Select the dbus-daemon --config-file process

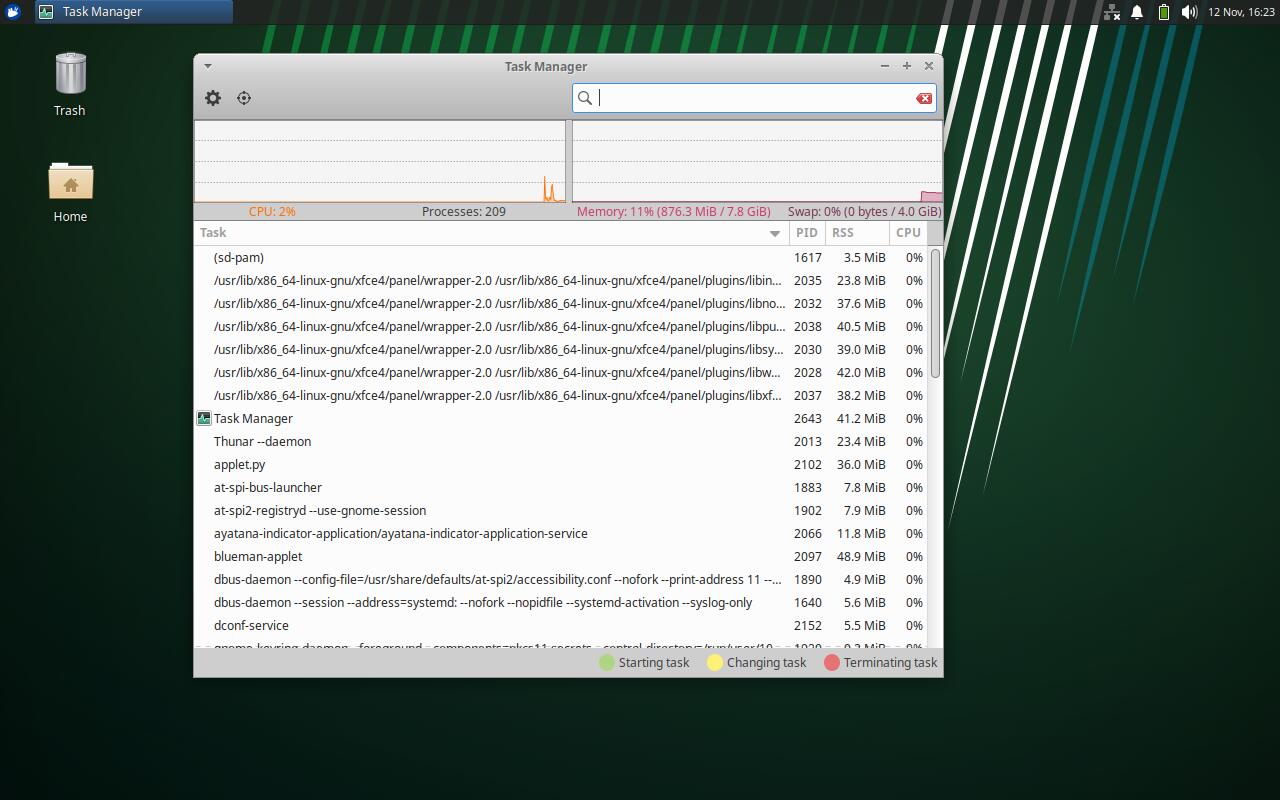(561, 580)
